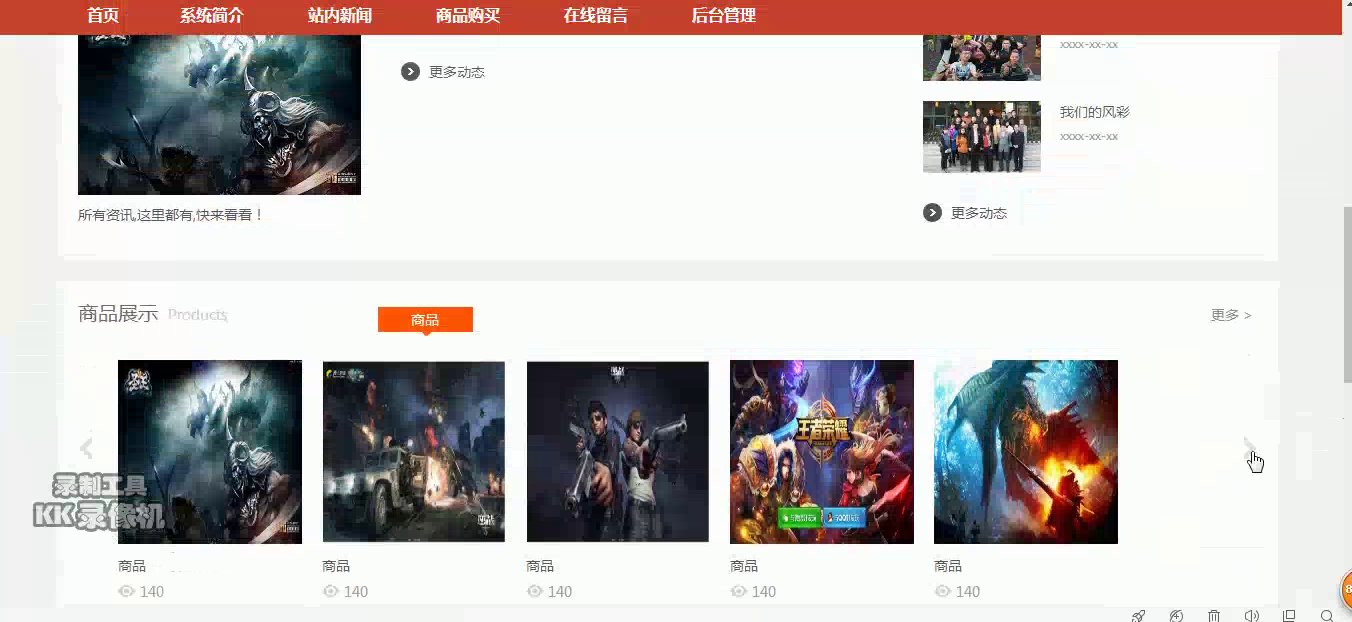The height and width of the screenshot is (622, 1352).
Task: Click the compass icon in the browser status bar
Action: click(x=1176, y=615)
